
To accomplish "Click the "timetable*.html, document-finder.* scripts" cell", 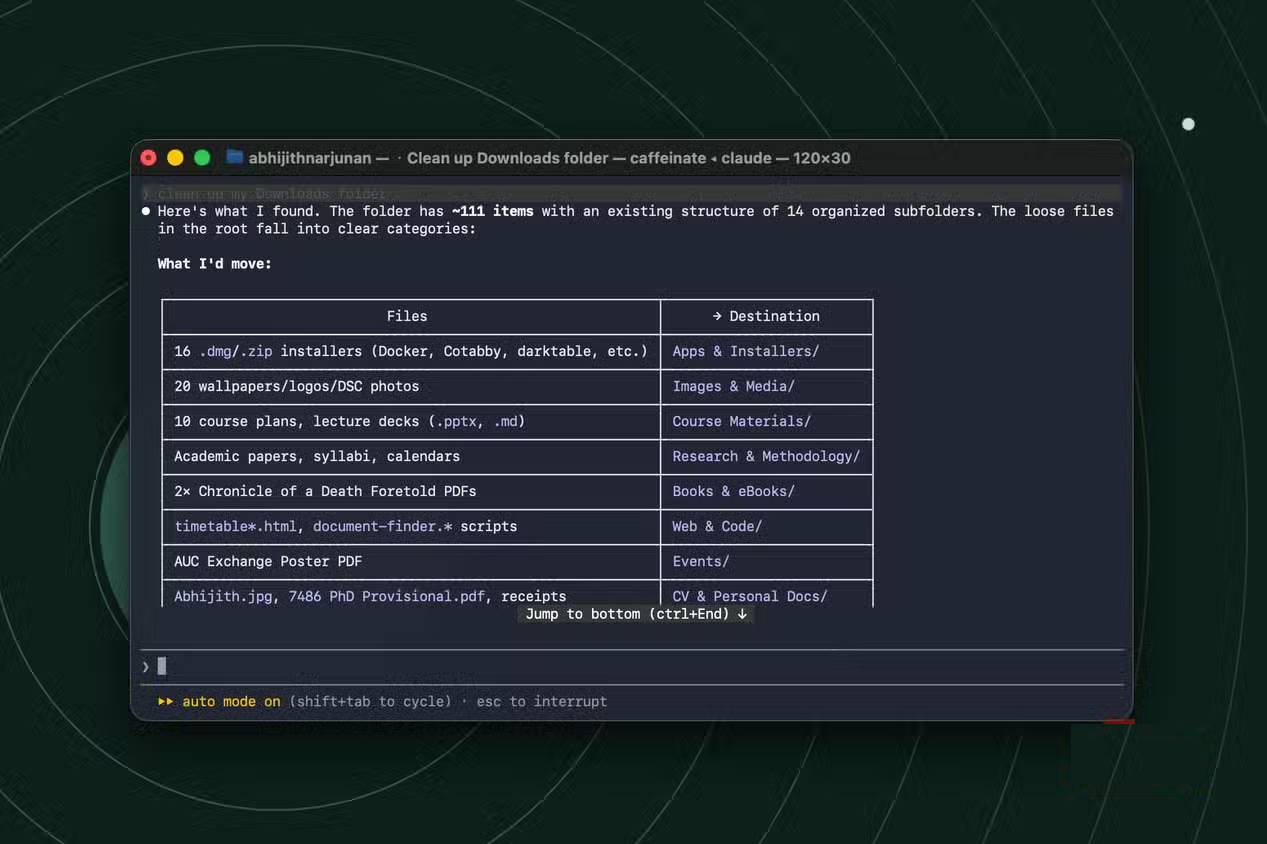I will [411, 526].
